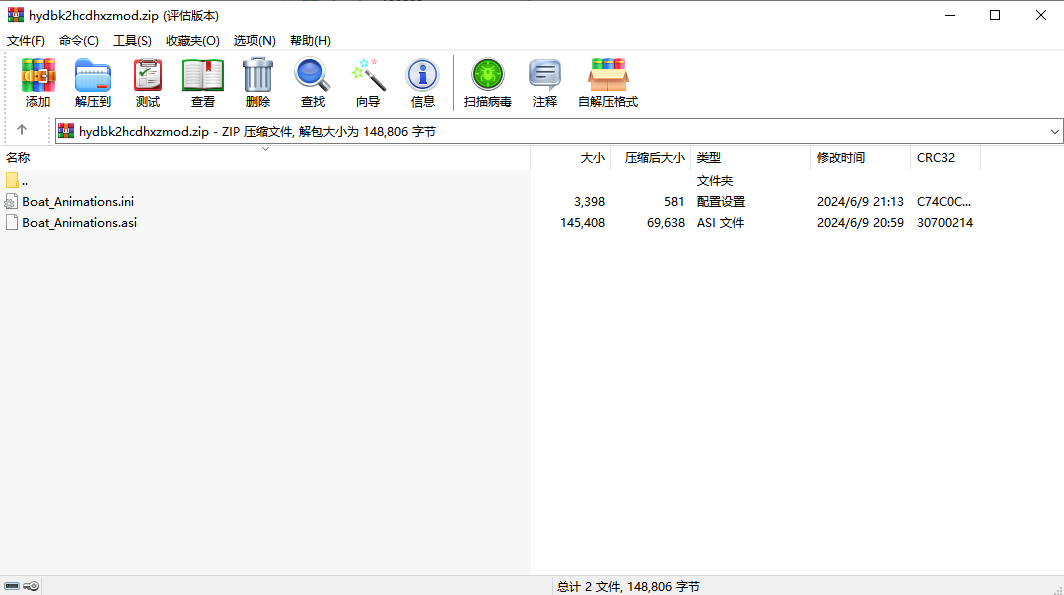
Task: Click date 2024/6/9 21:13
Action: tap(860, 201)
